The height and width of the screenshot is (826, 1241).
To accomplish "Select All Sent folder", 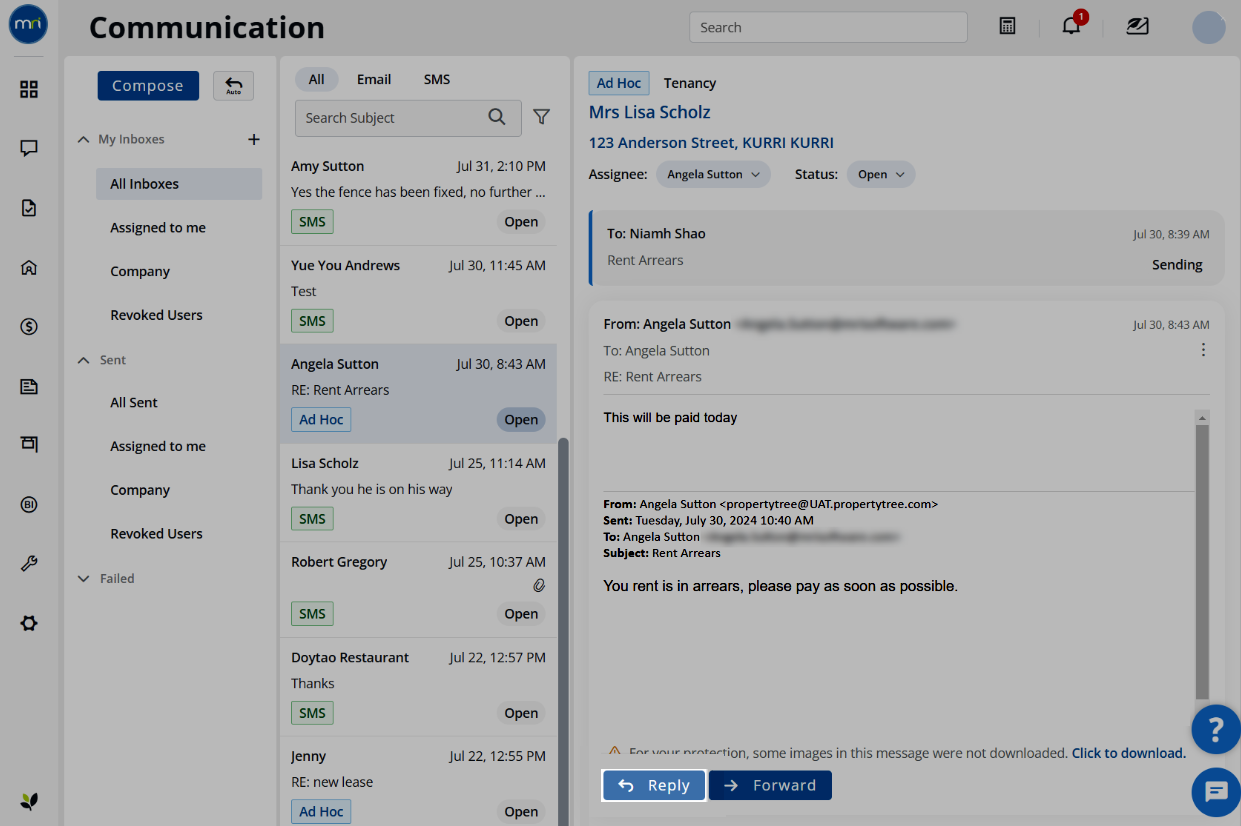I will click(x=134, y=402).
